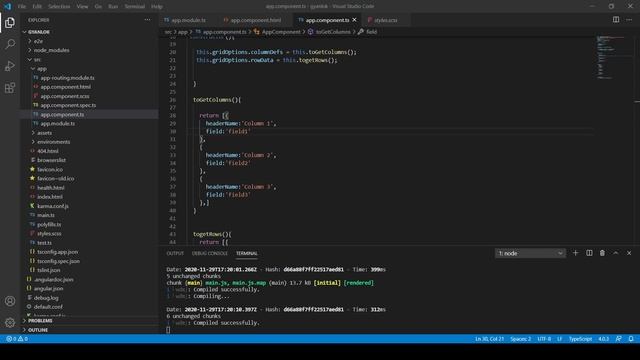Open the Help menu

click(x=157, y=7)
